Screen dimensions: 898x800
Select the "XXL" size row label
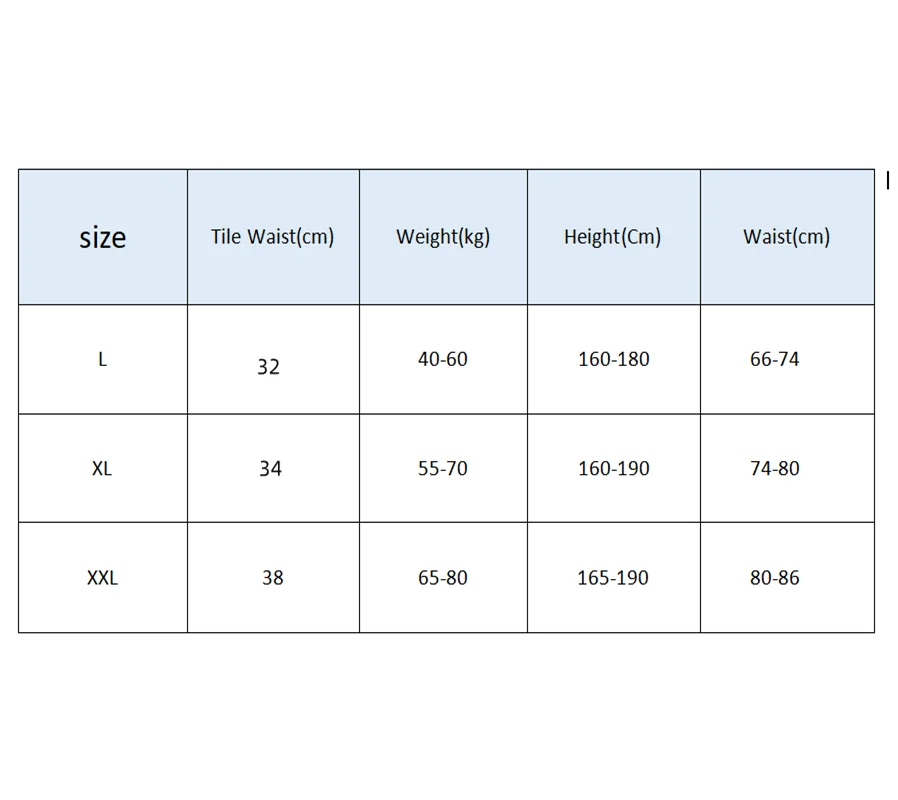pyautogui.click(x=102, y=578)
